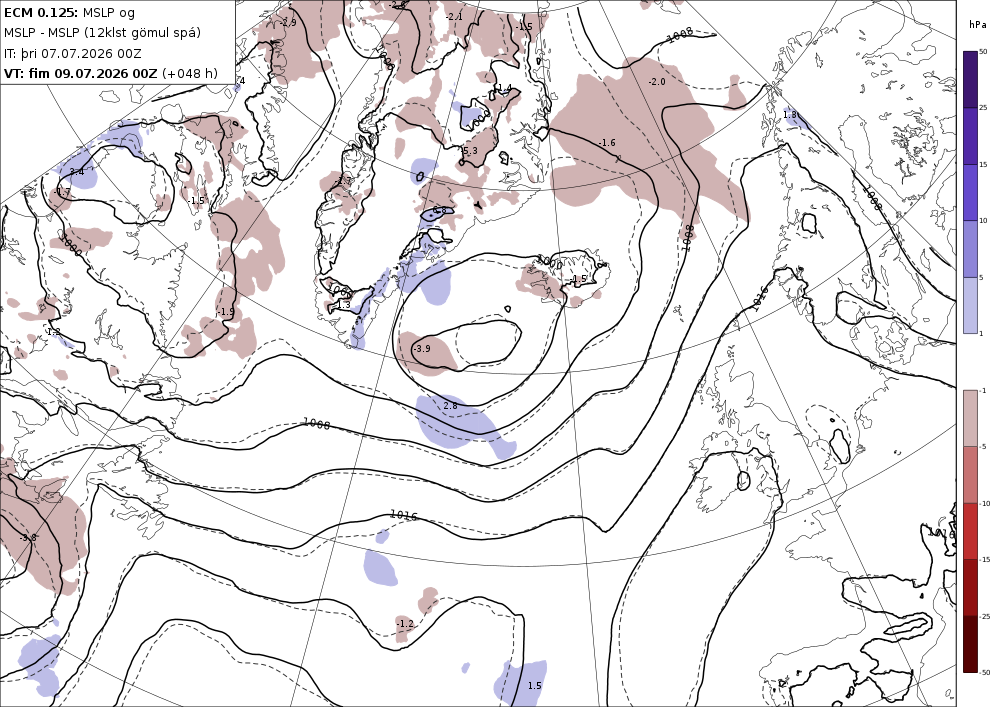The width and height of the screenshot is (1000, 707).
Task: Select the 1.5 label at bottom blue patch
Action: click(534, 685)
